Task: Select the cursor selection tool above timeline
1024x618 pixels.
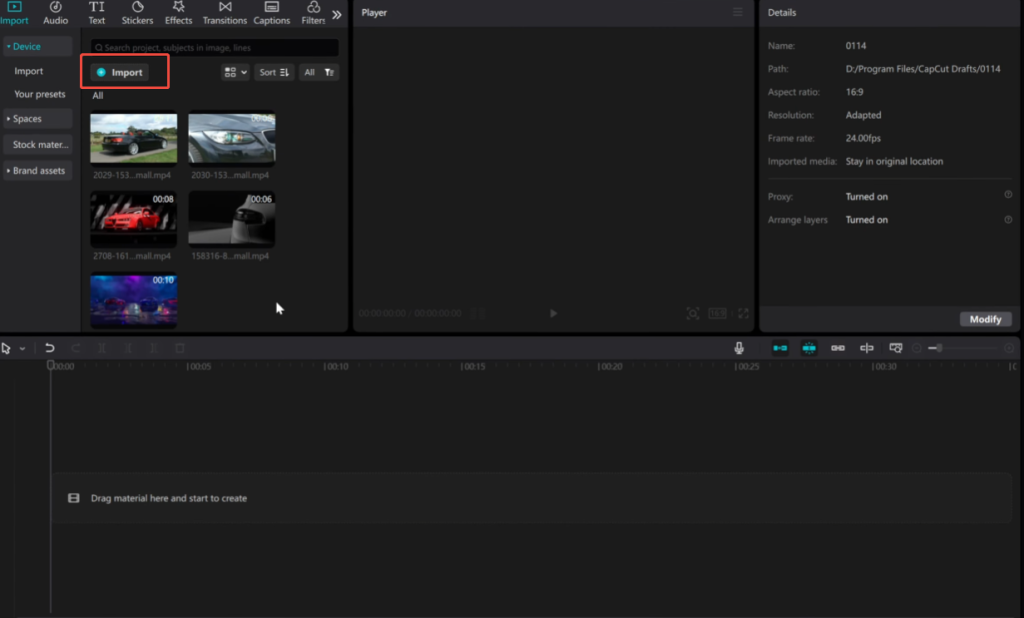Action: pyautogui.click(x=8, y=347)
